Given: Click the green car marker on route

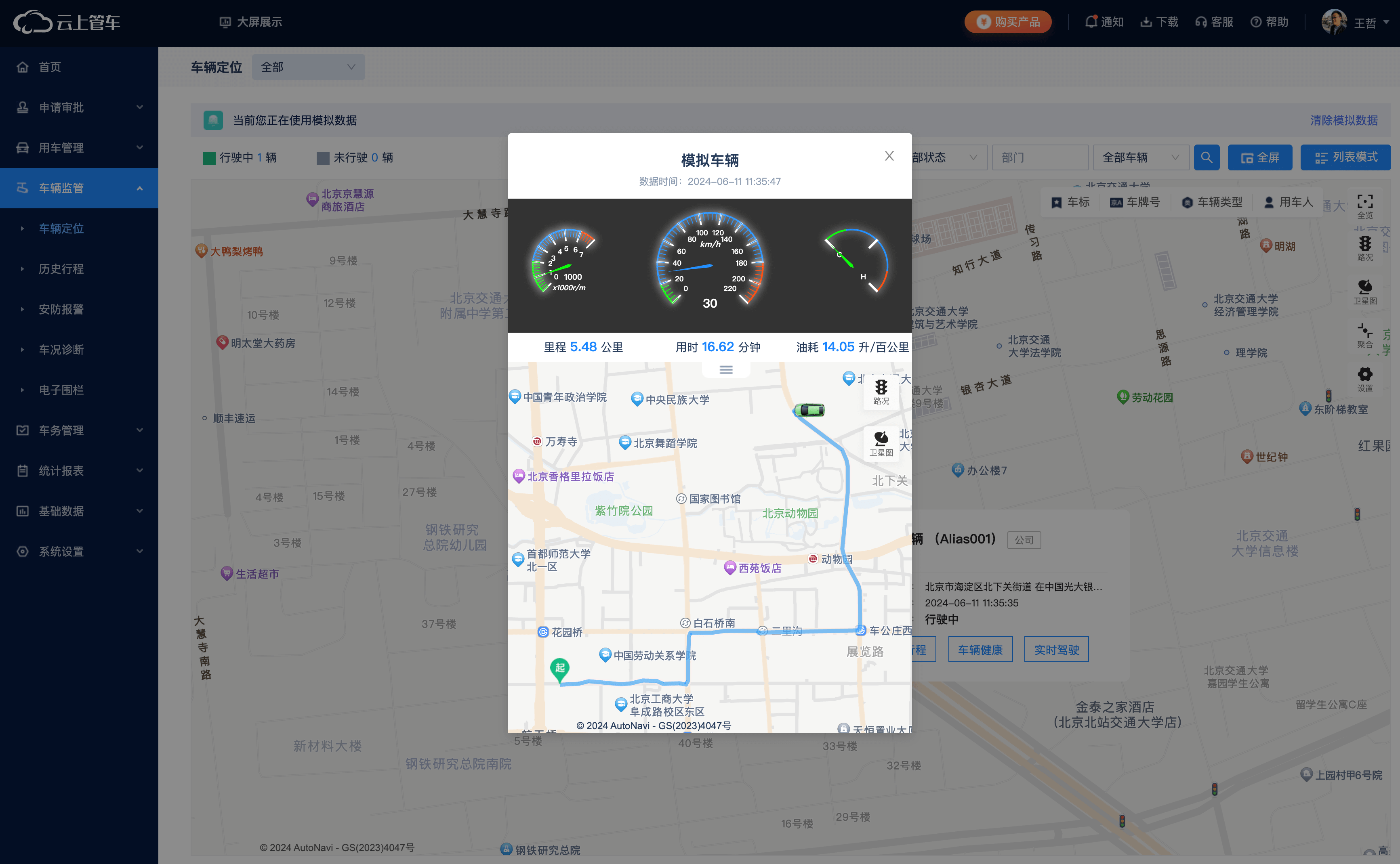Looking at the screenshot, I should [809, 410].
